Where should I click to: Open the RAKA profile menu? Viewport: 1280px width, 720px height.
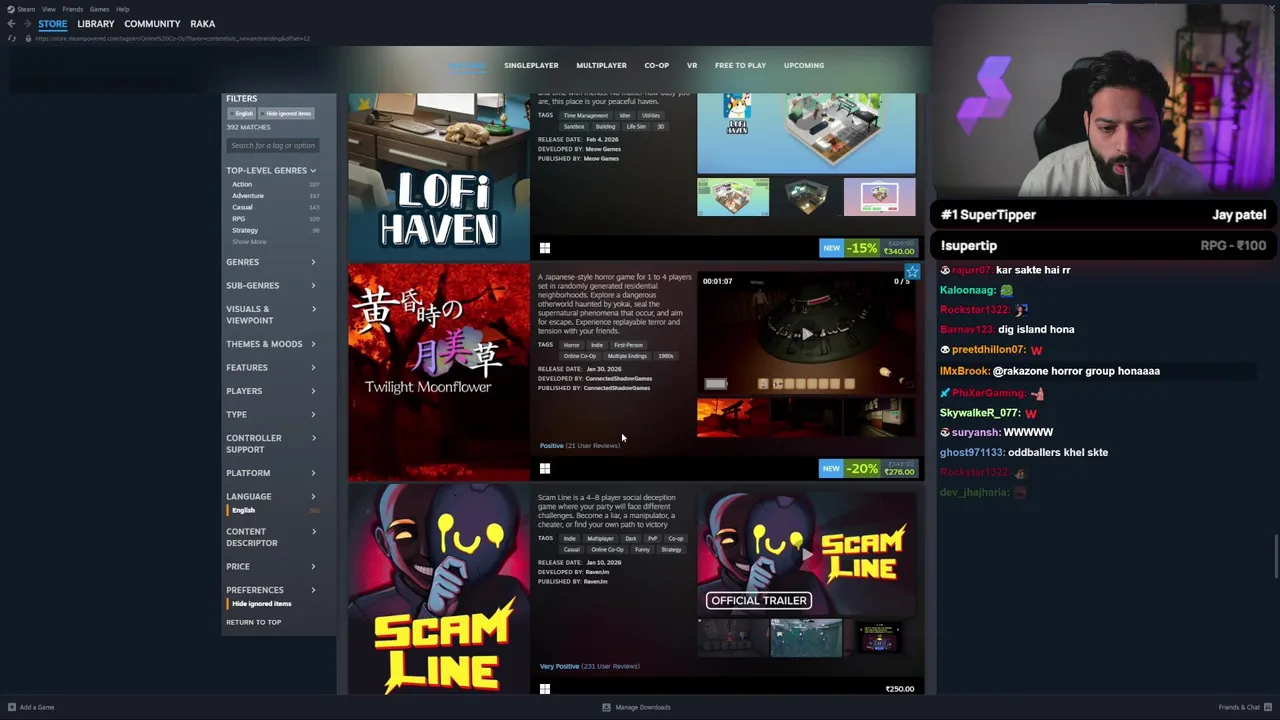coord(203,24)
